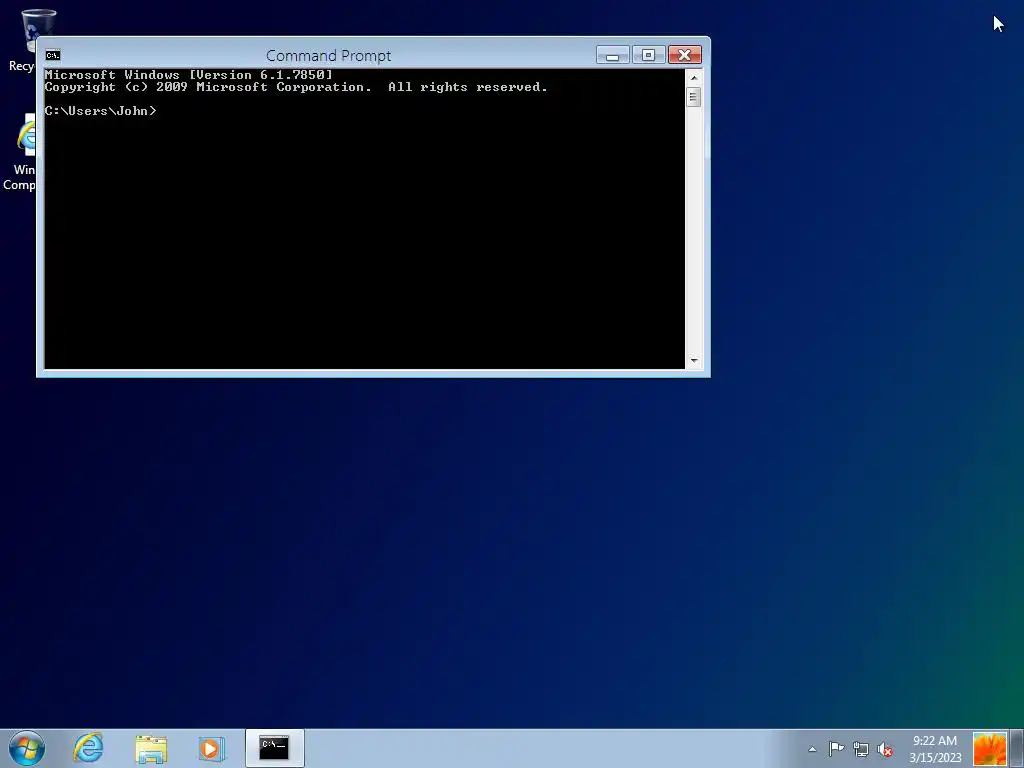Show hidden tray icons arrow
The image size is (1024, 768).
[x=812, y=749]
